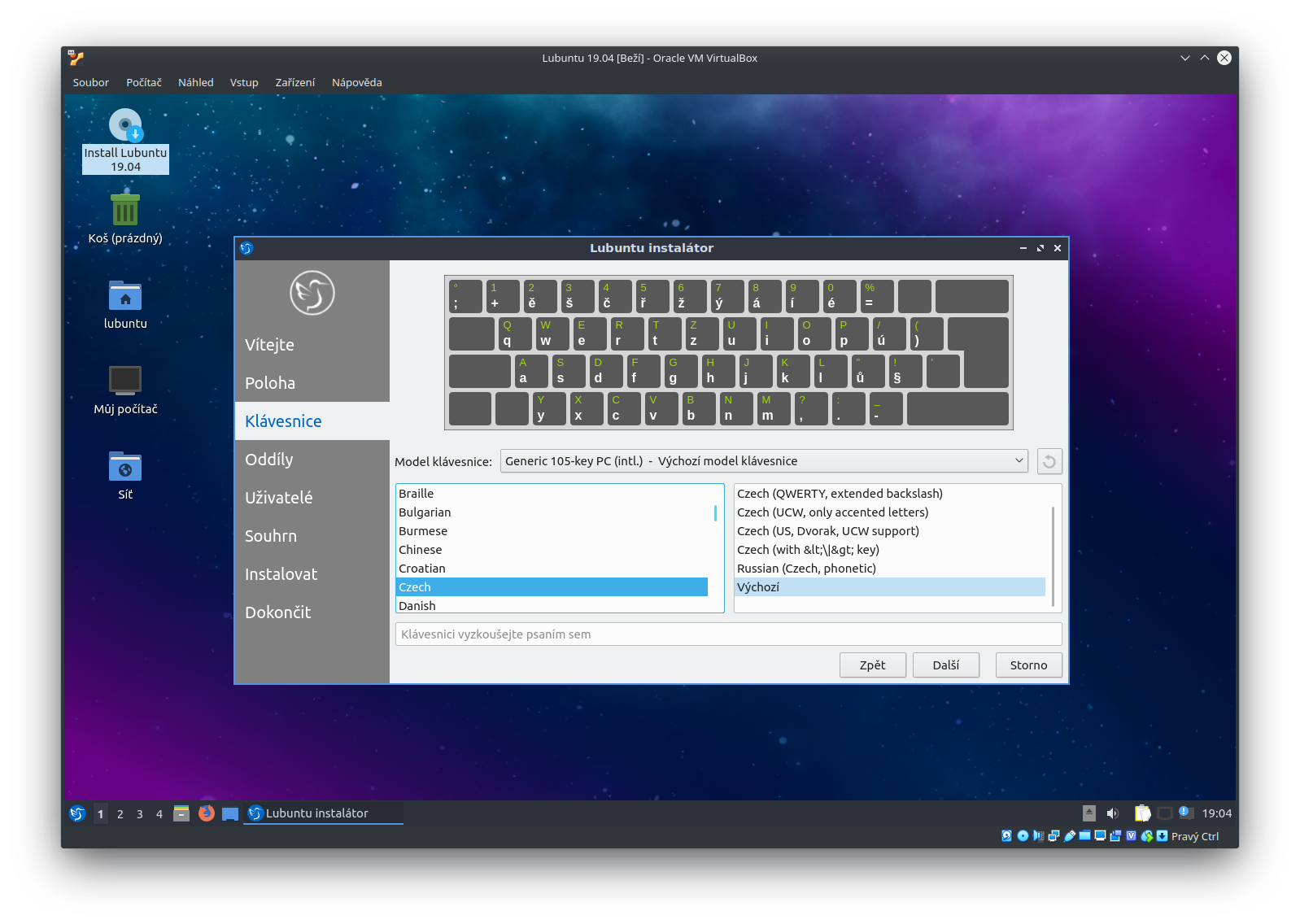The height and width of the screenshot is (924, 1300).
Task: Open the Lubuntu start menu in the panel
Action: point(77,813)
